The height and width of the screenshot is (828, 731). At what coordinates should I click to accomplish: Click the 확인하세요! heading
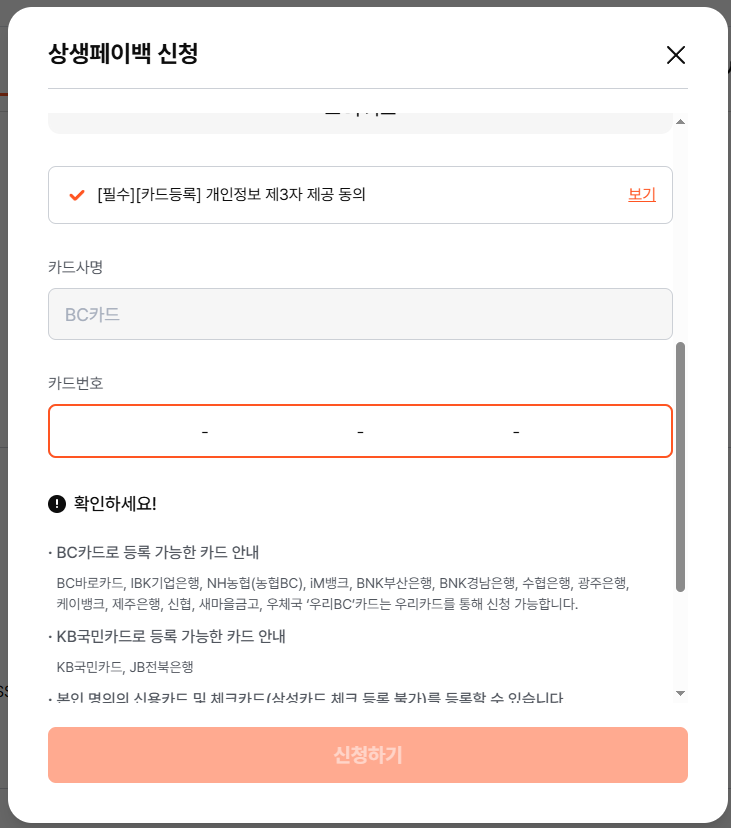tap(115, 503)
